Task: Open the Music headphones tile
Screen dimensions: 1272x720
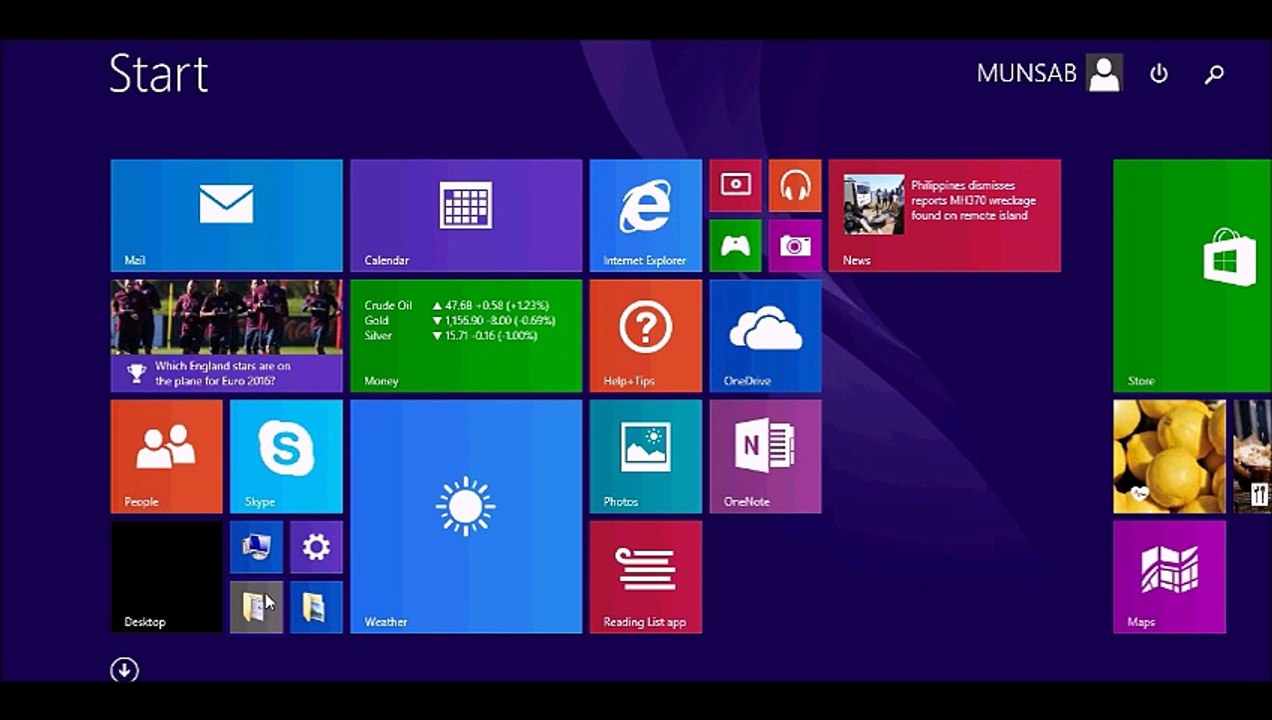Action: click(795, 186)
